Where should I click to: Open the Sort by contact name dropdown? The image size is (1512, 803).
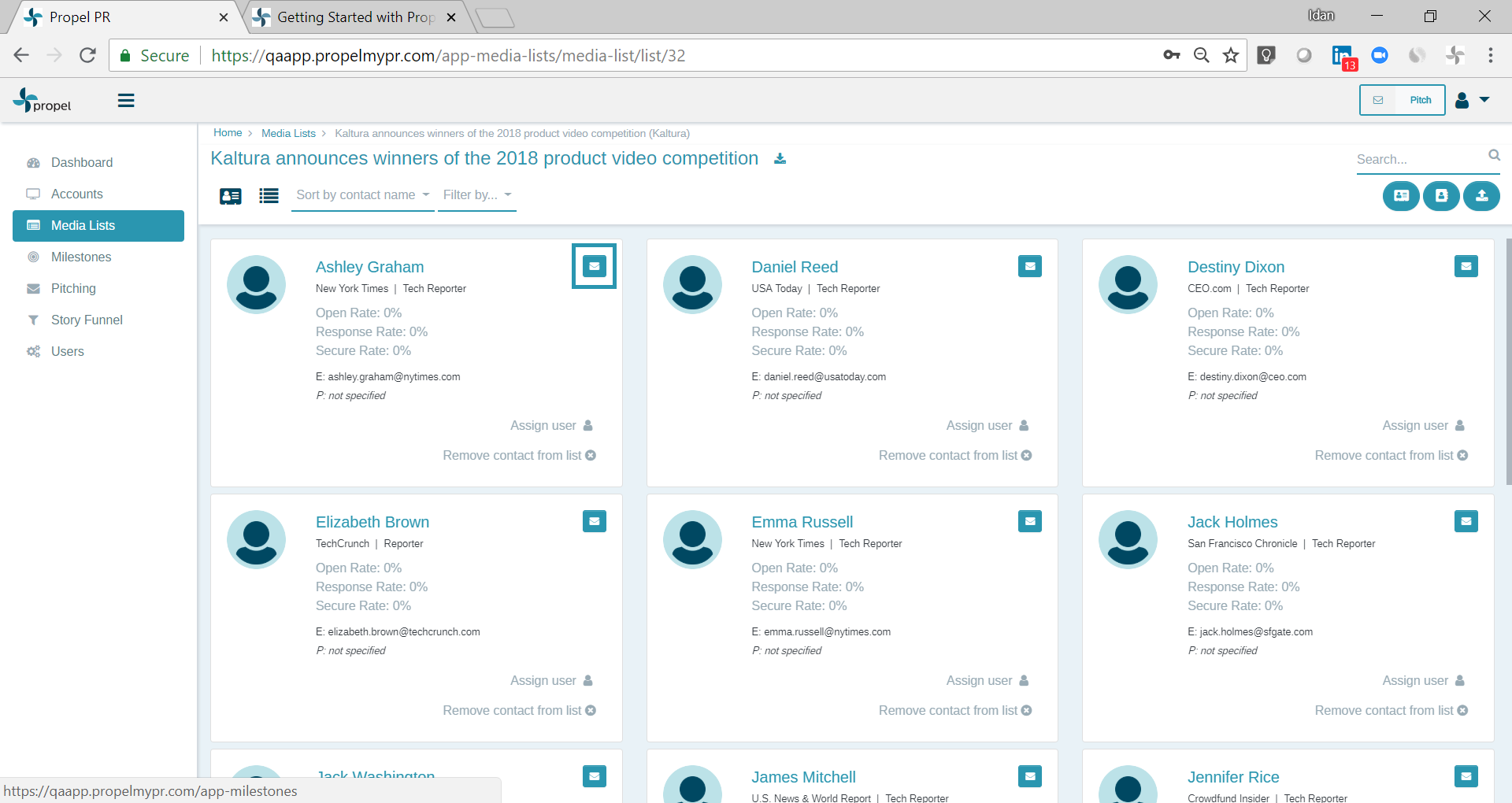363,195
